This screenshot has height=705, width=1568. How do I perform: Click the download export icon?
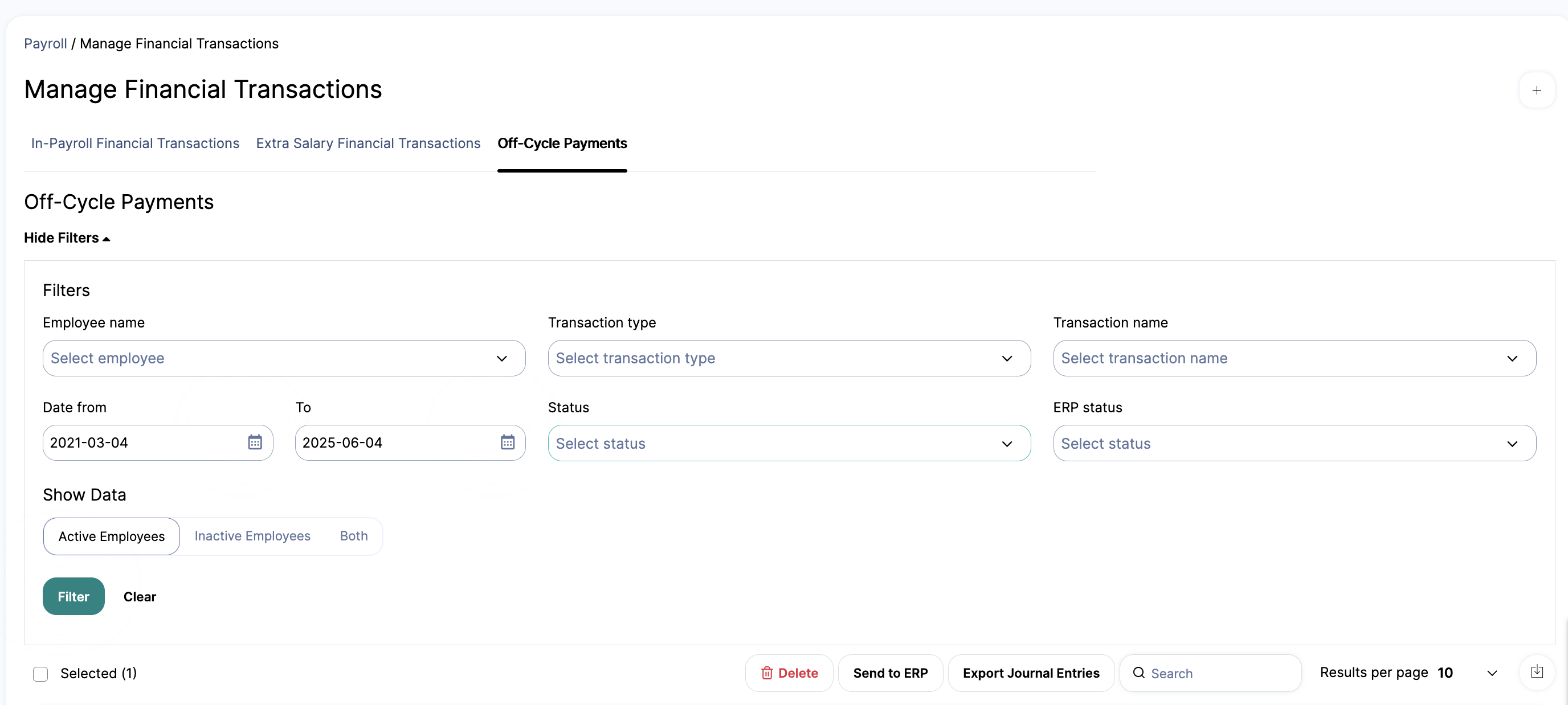[1536, 671]
